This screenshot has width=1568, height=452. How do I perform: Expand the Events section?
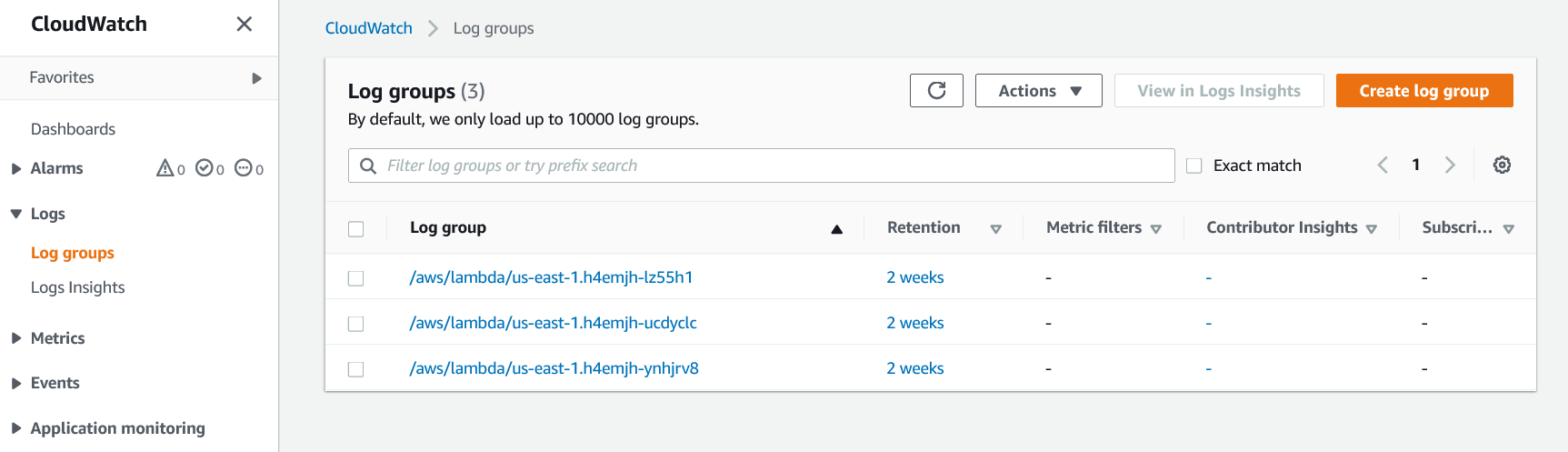click(16, 383)
